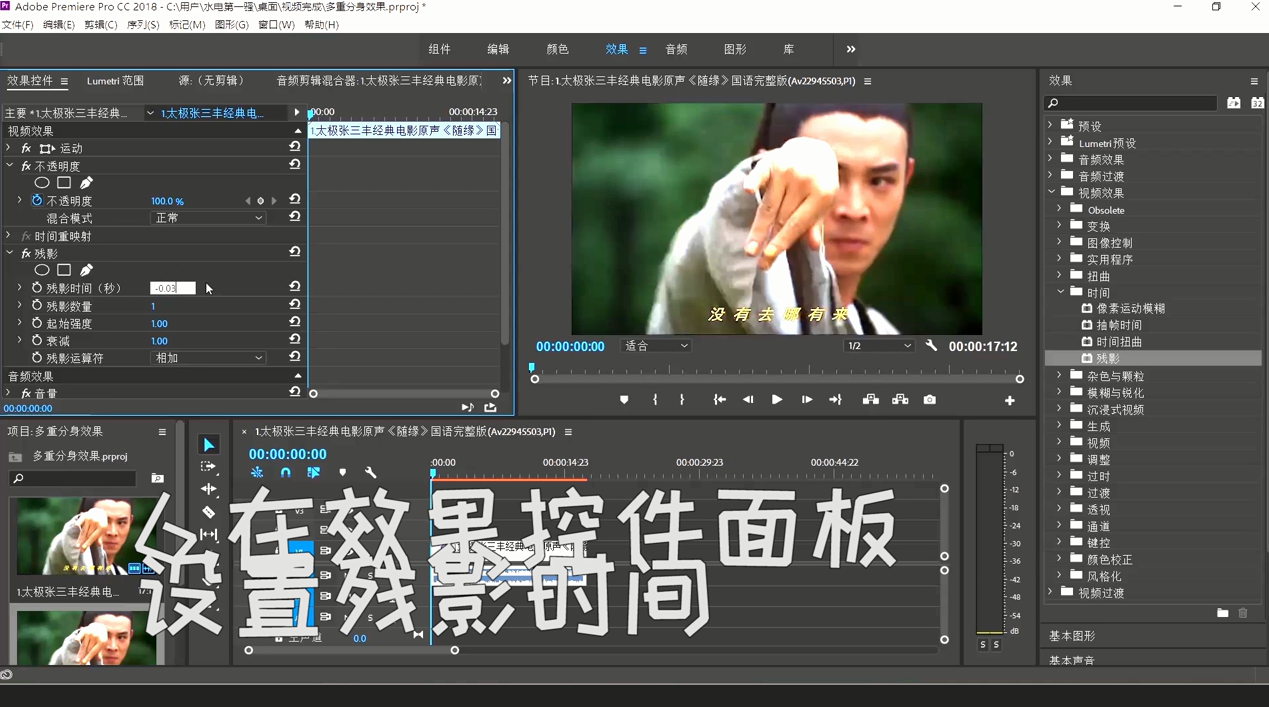Viewport: 1269px width, 707px height.
Task: Toggle insert sequences as nests button
Action: 257,472
